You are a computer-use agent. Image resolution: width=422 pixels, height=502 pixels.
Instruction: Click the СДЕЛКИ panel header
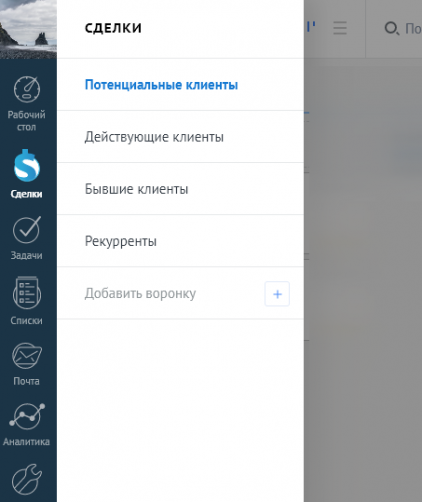(113, 28)
